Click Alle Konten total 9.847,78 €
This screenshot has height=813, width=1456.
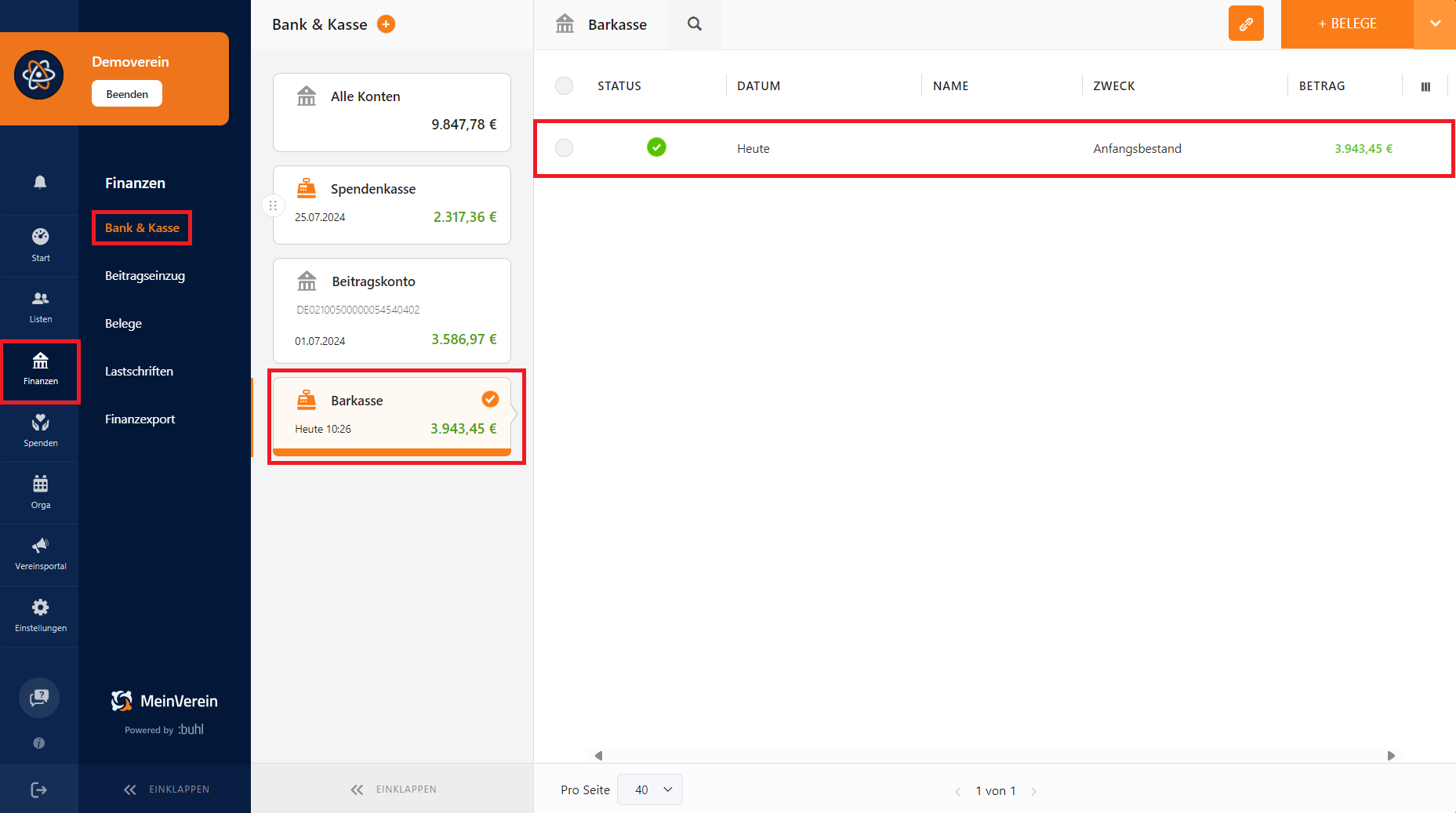point(464,125)
